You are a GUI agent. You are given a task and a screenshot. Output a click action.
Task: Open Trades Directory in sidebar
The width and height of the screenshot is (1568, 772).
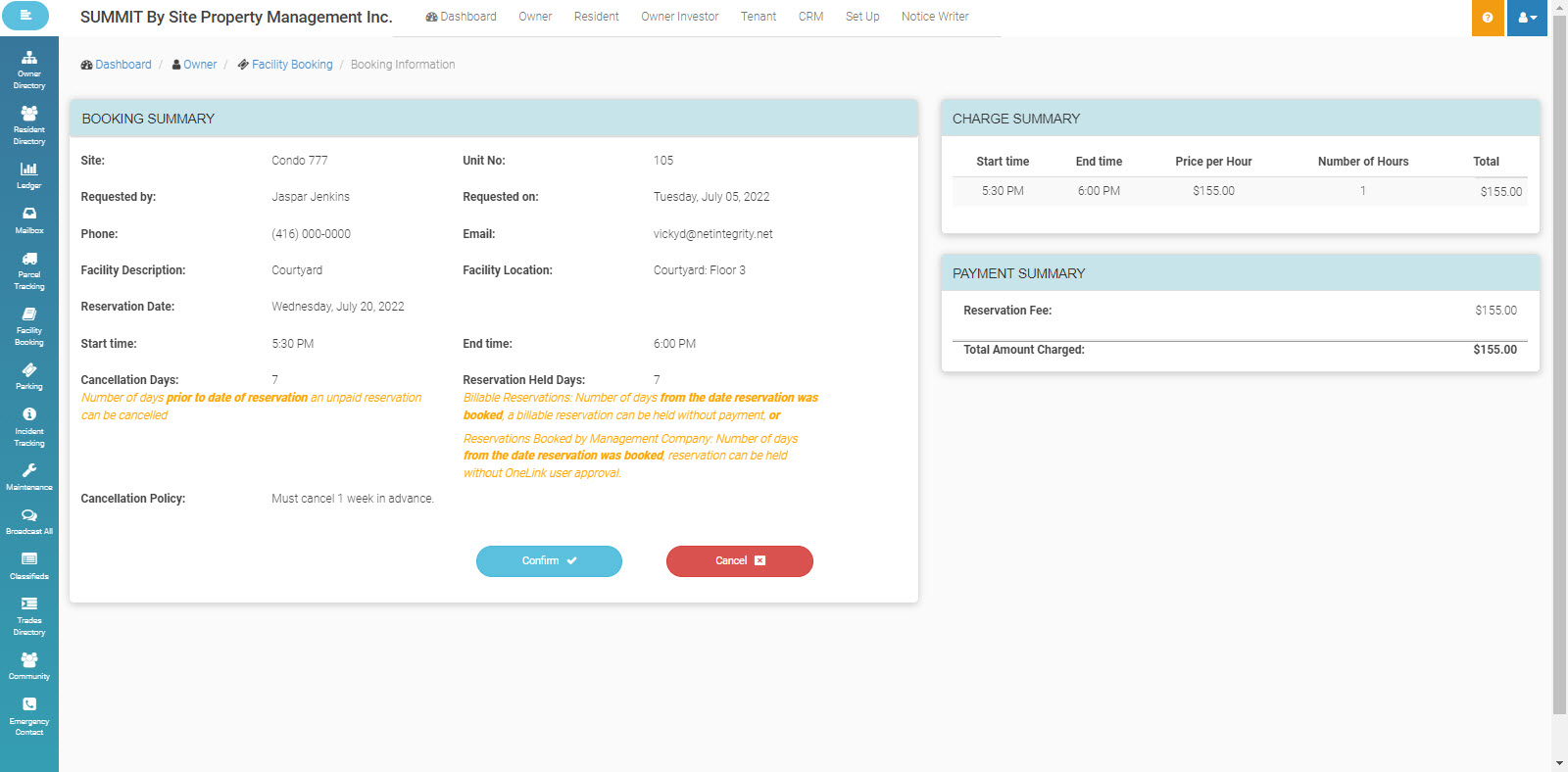click(29, 617)
